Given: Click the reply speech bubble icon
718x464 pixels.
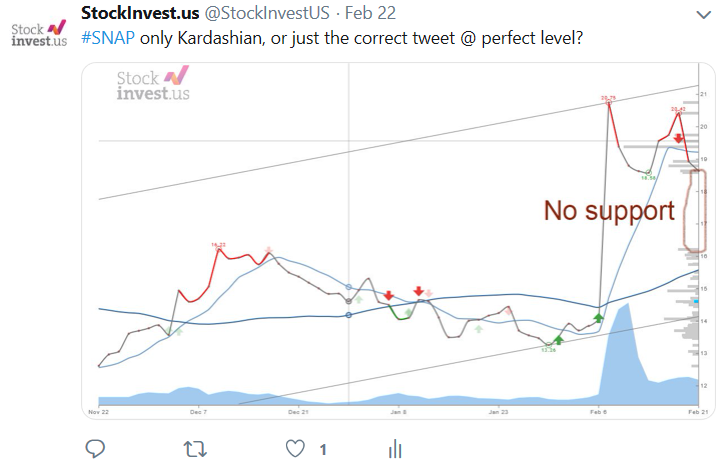Looking at the screenshot, I should (x=95, y=449).
